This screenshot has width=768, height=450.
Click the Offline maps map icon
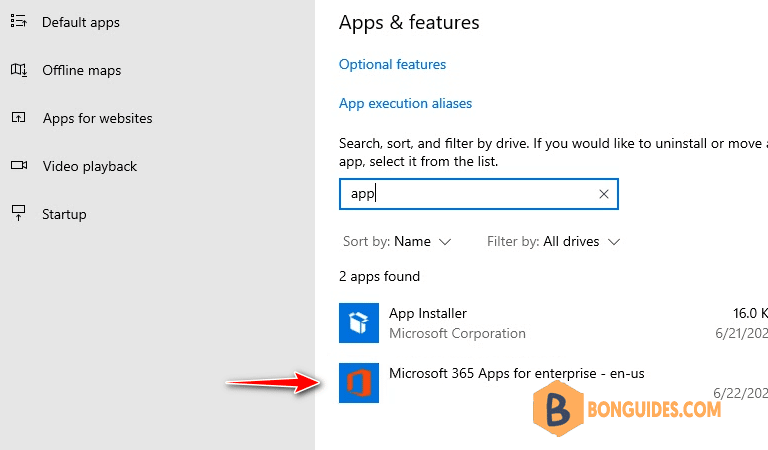point(19,70)
